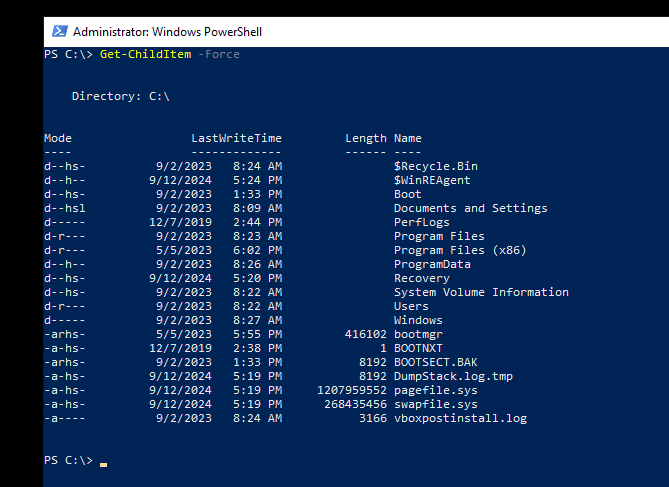The height and width of the screenshot is (487, 669).
Task: Click the PerfLogs folder name
Action: 422,222
